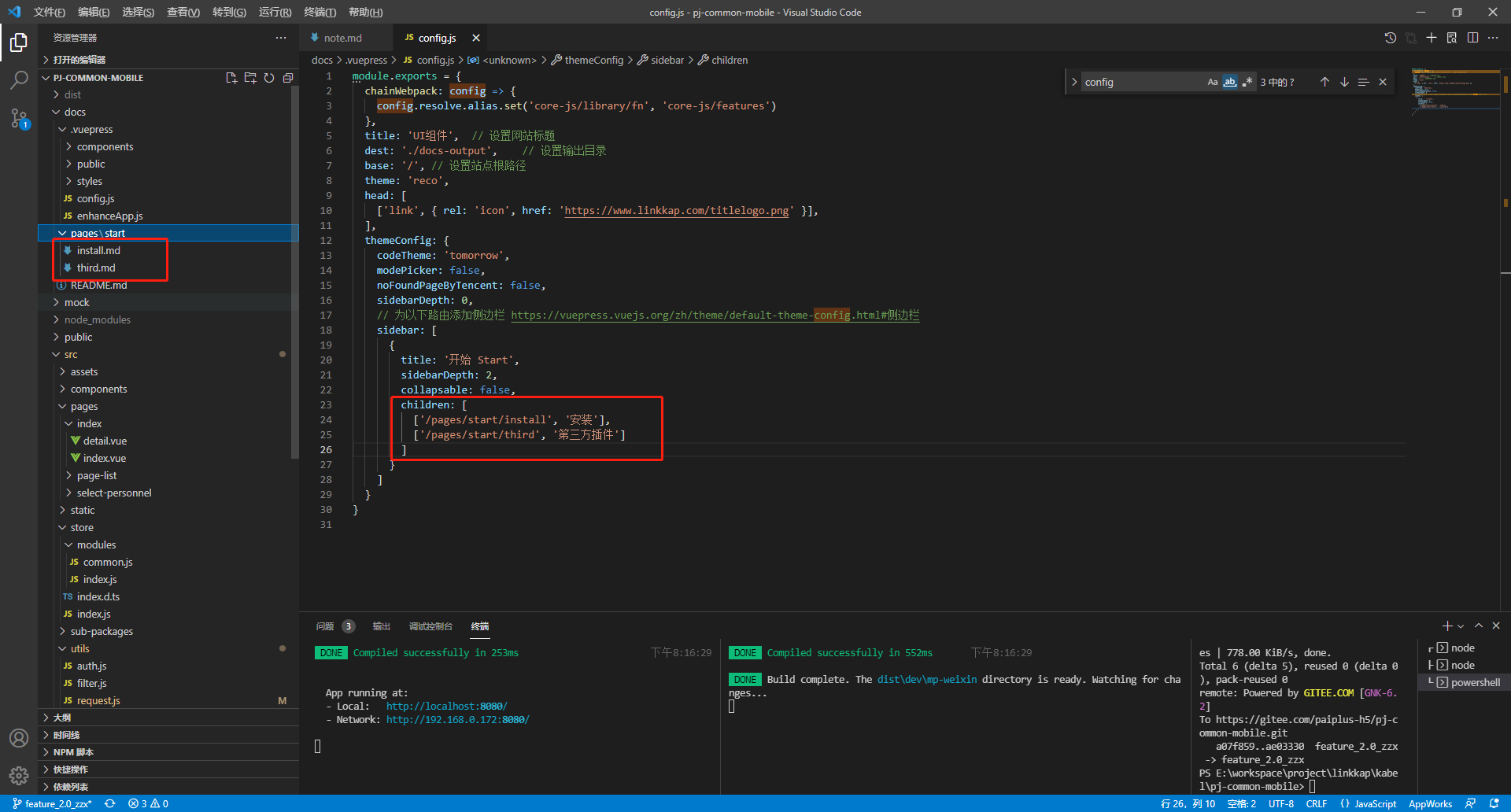The height and width of the screenshot is (812, 1511).
Task: Open notifications bell in status bar
Action: click(x=1494, y=803)
